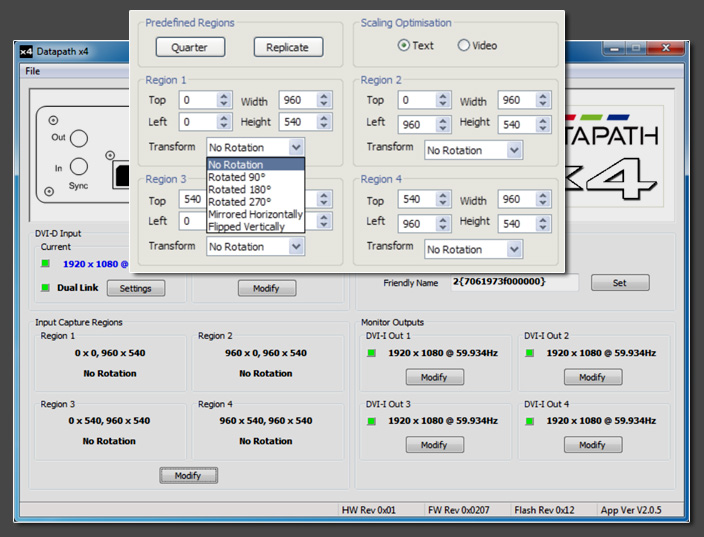Click the green DVI-I Out 4 status indicator
Image resolution: width=704 pixels, height=537 pixels.
point(531,422)
